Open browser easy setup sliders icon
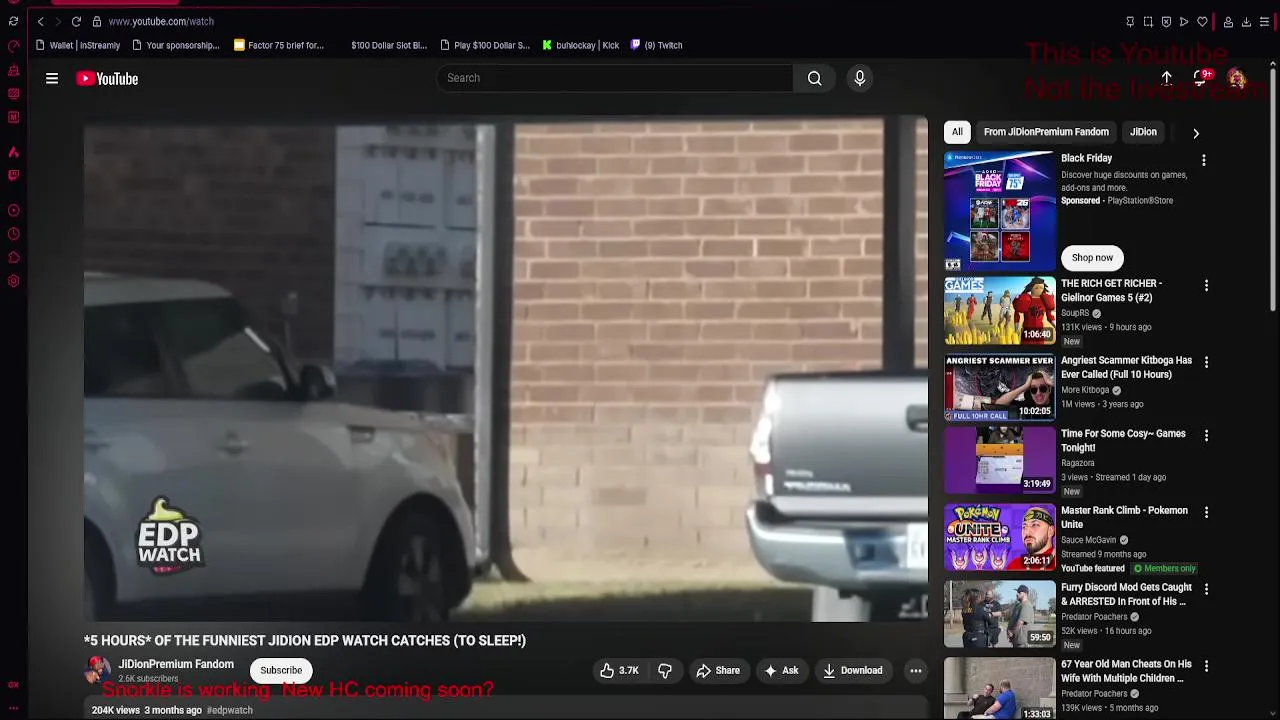1280x720 pixels. point(1264,21)
